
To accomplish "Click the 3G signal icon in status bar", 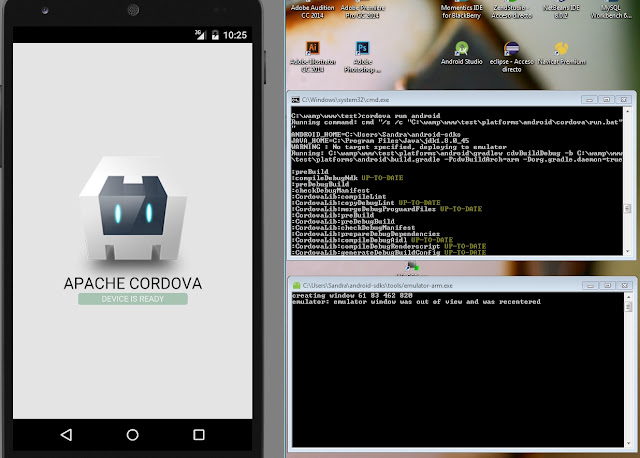I will pos(200,35).
